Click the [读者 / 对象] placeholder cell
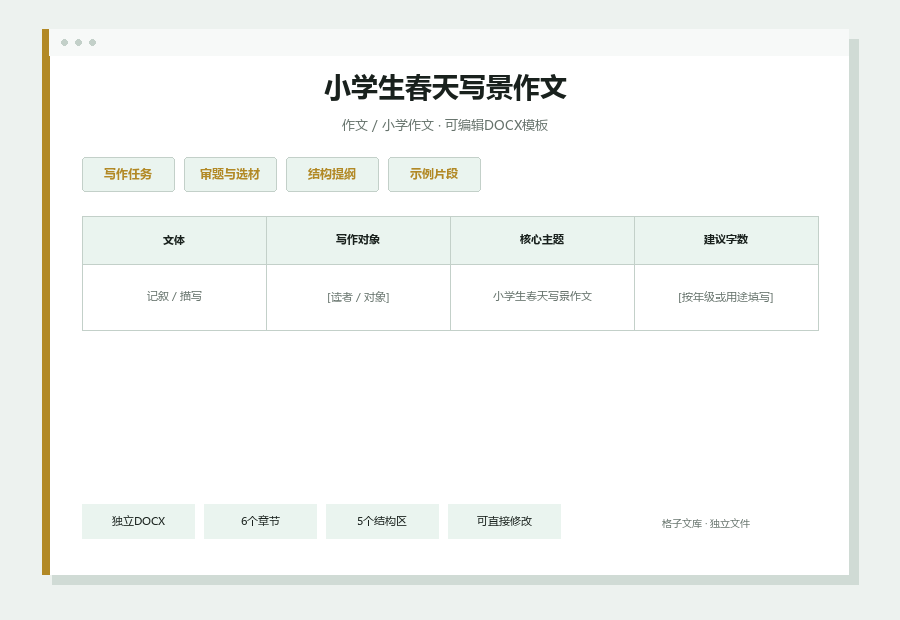Image resolution: width=900 pixels, height=620 pixels. point(358,297)
